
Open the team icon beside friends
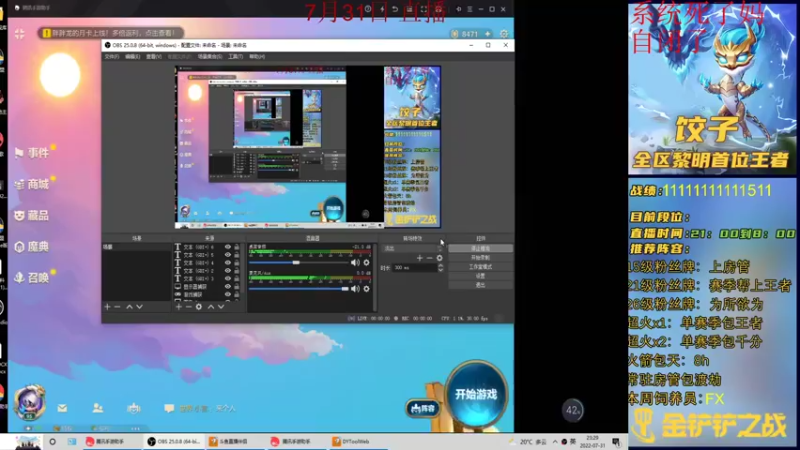click(134, 408)
